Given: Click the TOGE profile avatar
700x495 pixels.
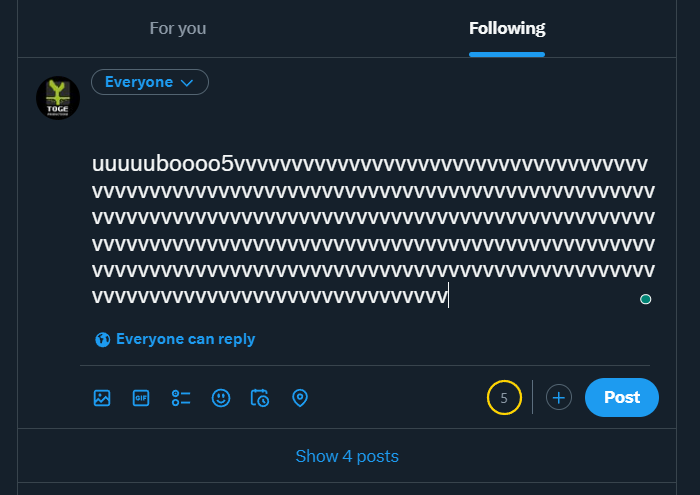Looking at the screenshot, I should pos(58,98).
